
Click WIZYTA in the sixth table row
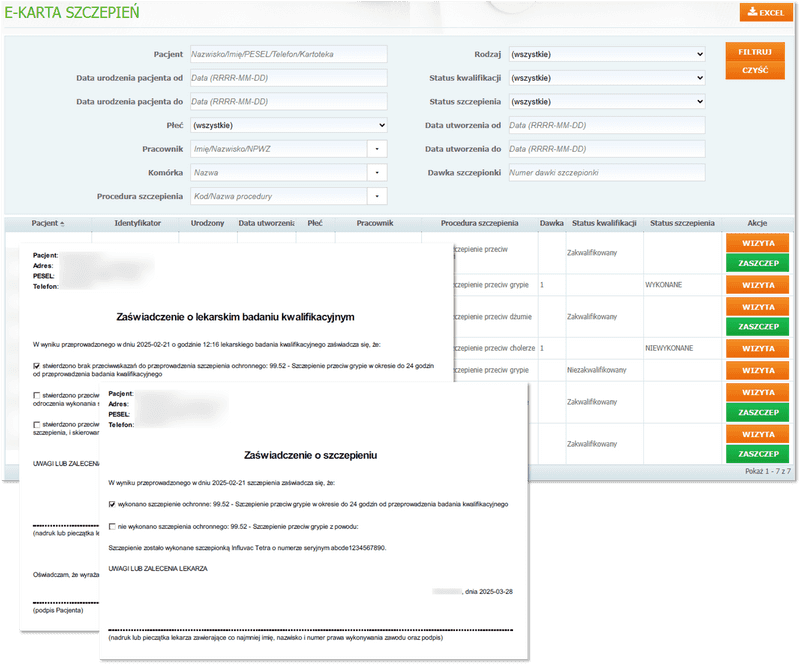758,392
